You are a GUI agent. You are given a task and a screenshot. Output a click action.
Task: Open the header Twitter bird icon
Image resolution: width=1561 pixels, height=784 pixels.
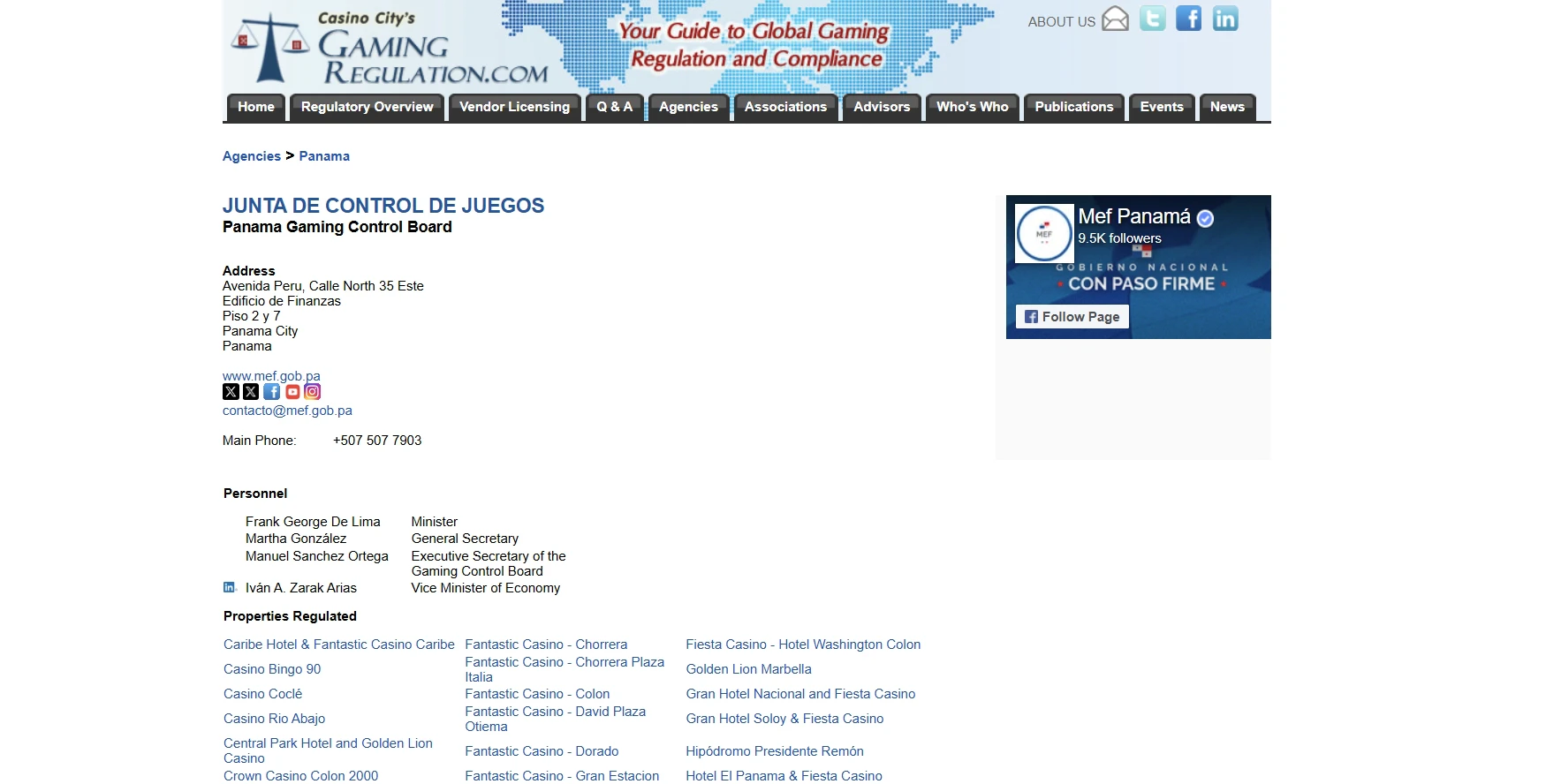(1153, 18)
